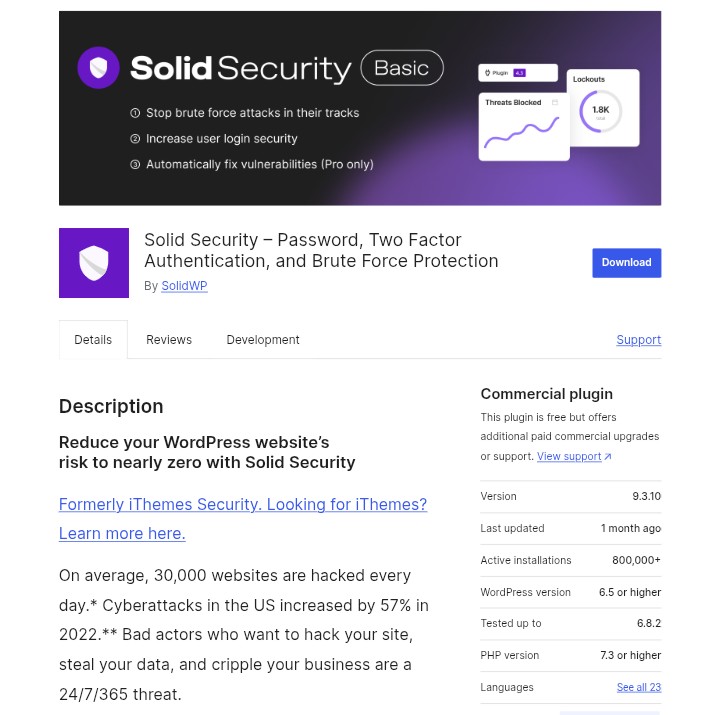Go to the Development tab
Image resolution: width=720 pixels, height=715 pixels.
pos(263,340)
